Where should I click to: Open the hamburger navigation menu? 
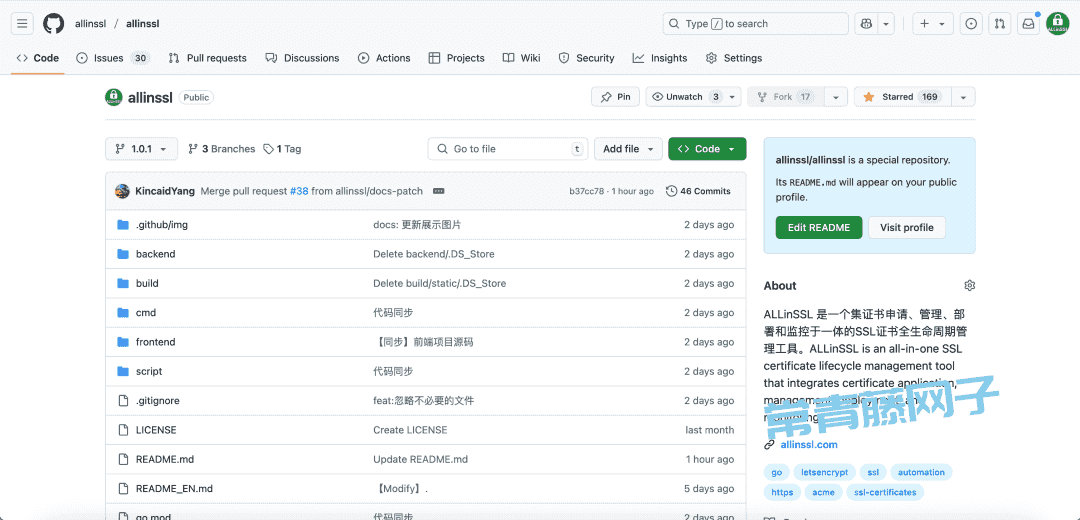[22, 23]
